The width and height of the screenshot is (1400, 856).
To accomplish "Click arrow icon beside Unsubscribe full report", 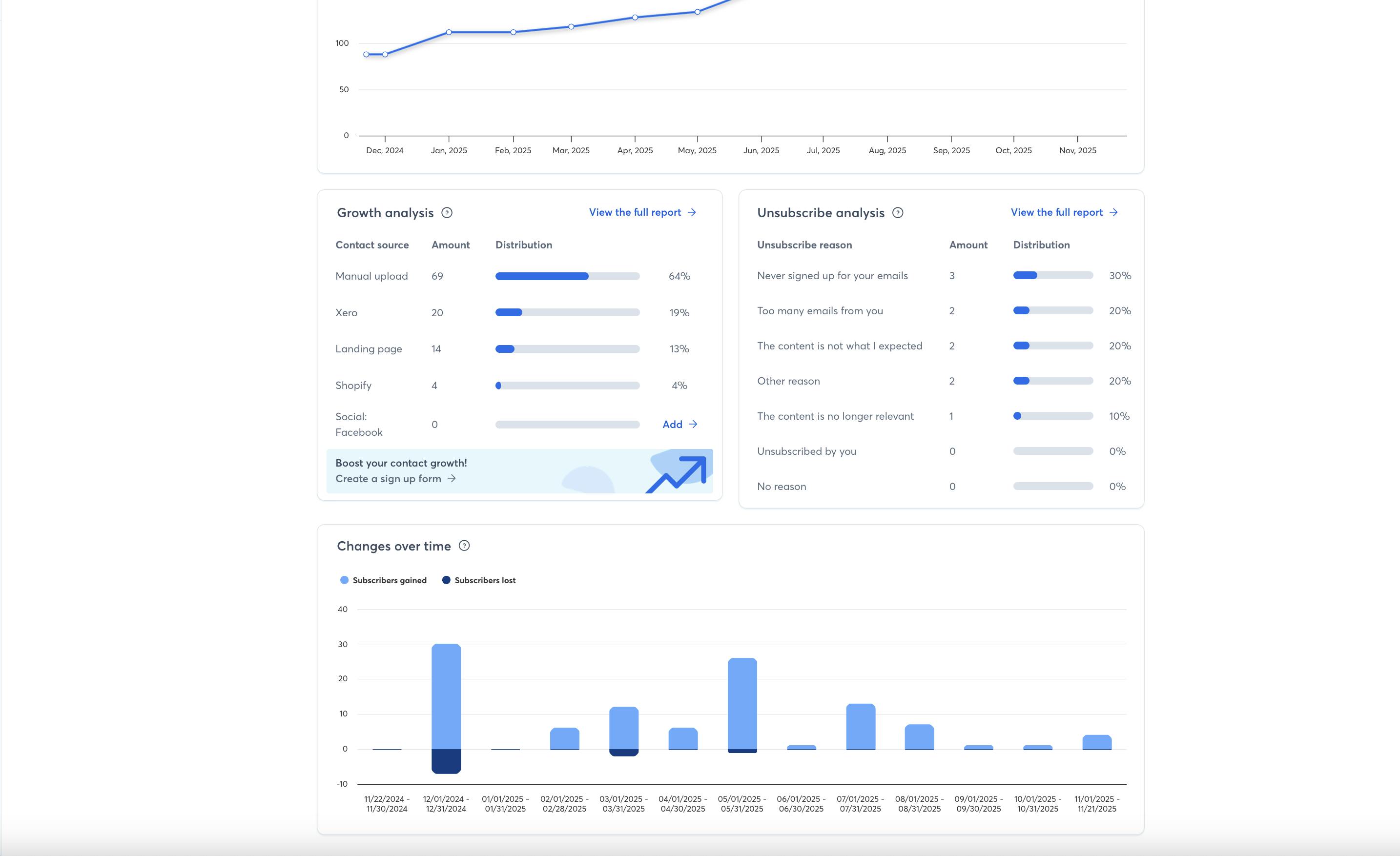I will [x=1113, y=212].
